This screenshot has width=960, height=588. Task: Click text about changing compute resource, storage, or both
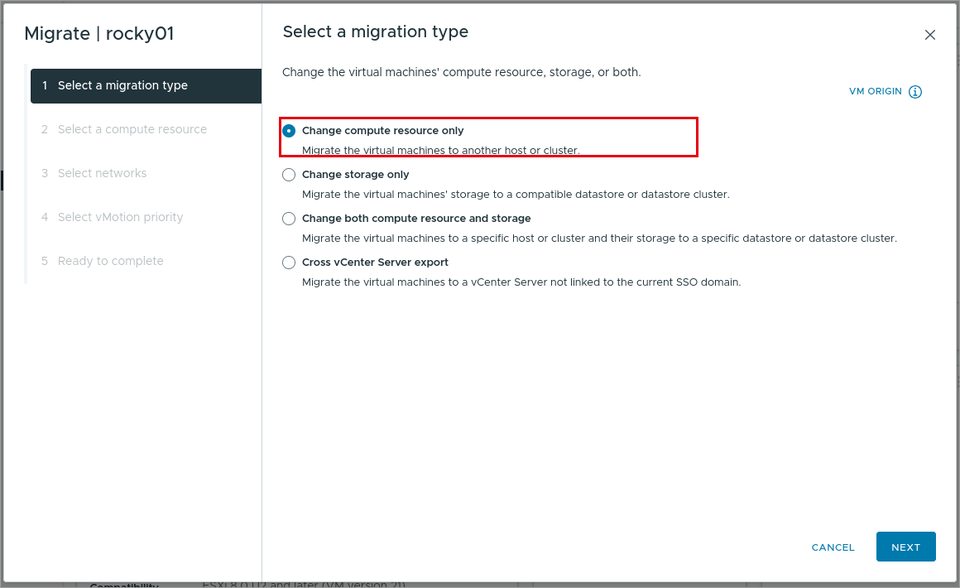462,72
